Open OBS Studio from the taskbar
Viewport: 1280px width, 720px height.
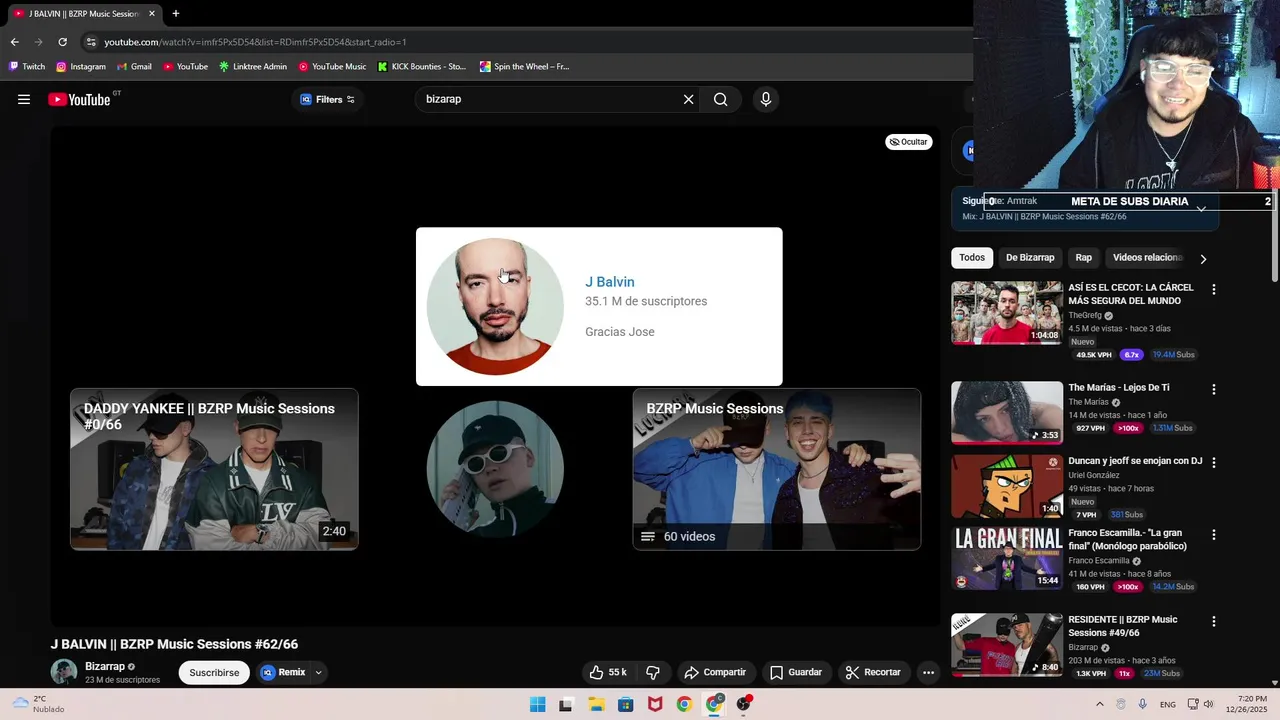click(x=743, y=704)
